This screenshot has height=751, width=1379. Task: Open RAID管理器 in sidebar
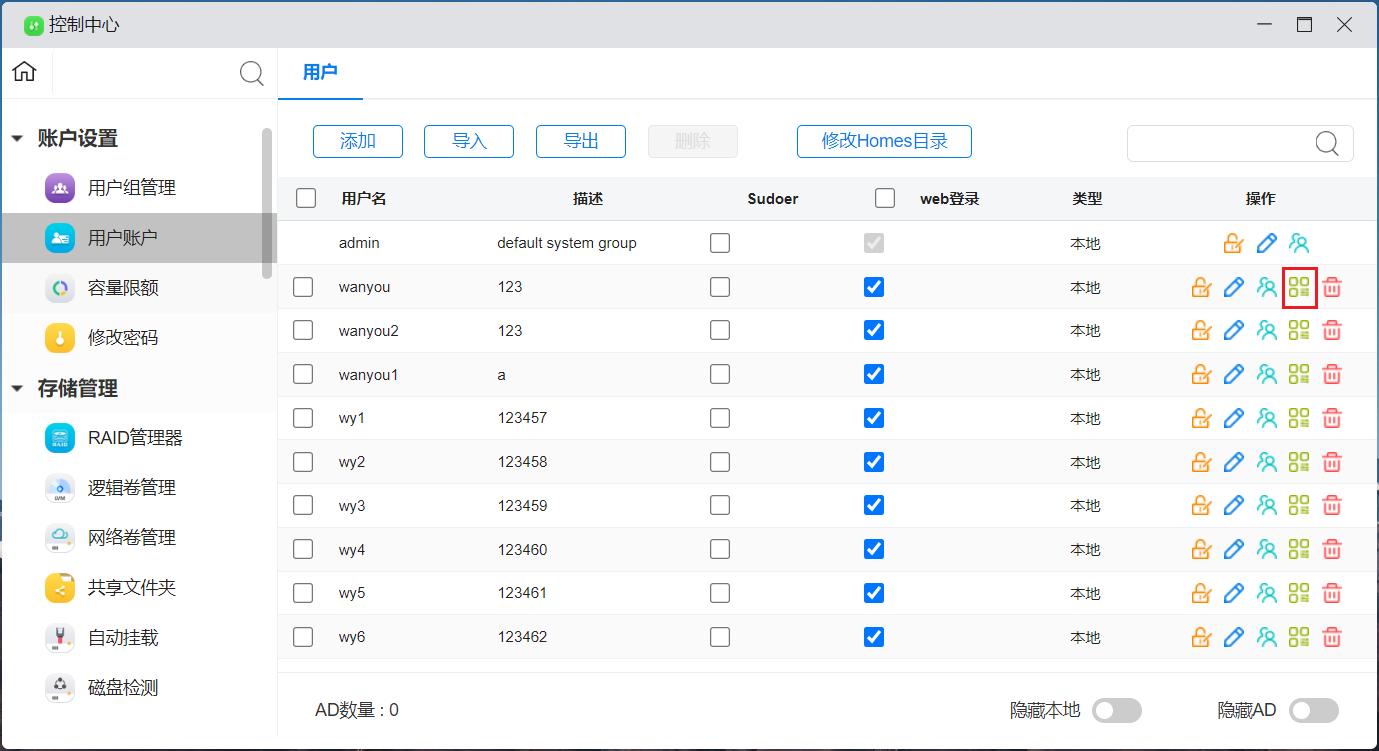[134, 438]
